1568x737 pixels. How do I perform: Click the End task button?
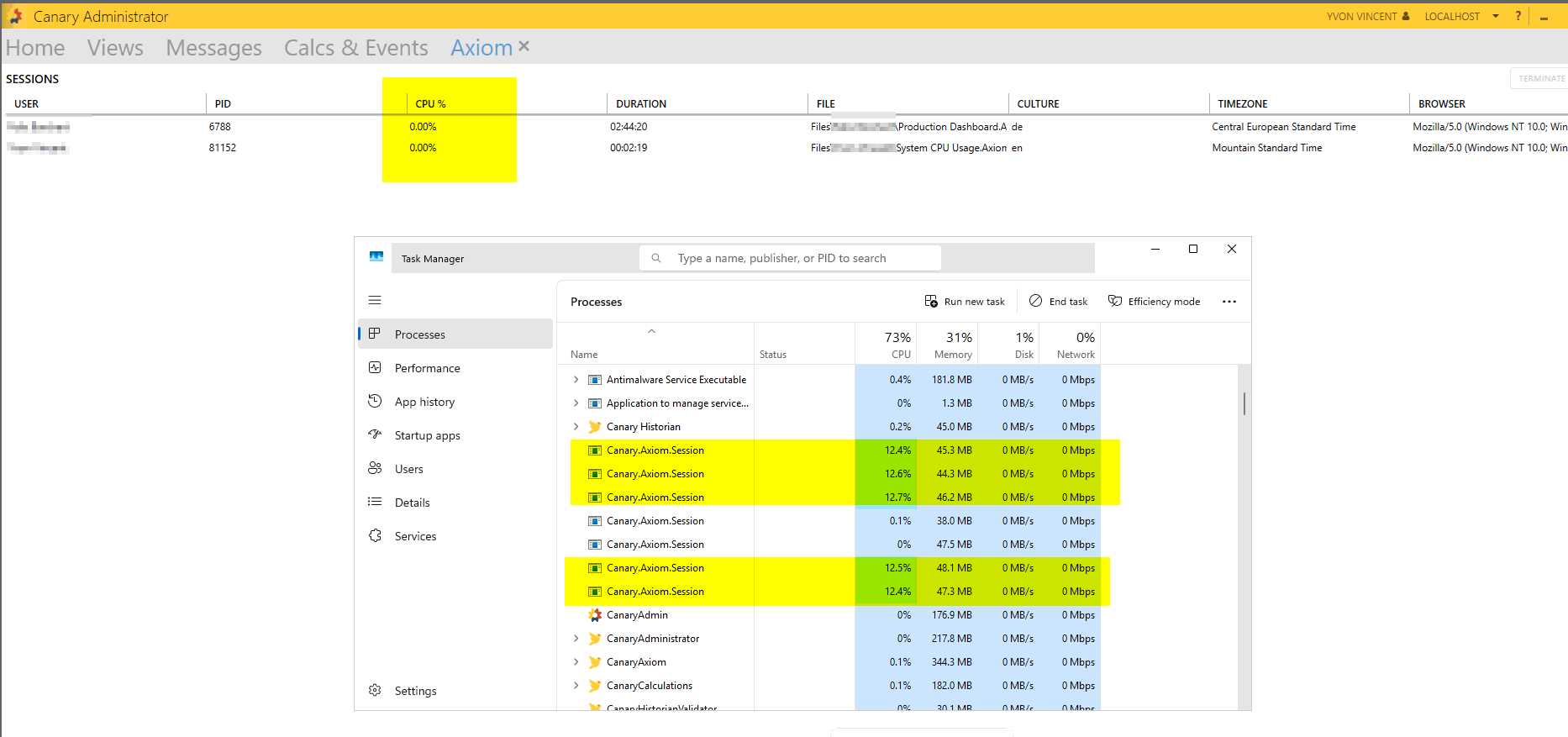1058,302
